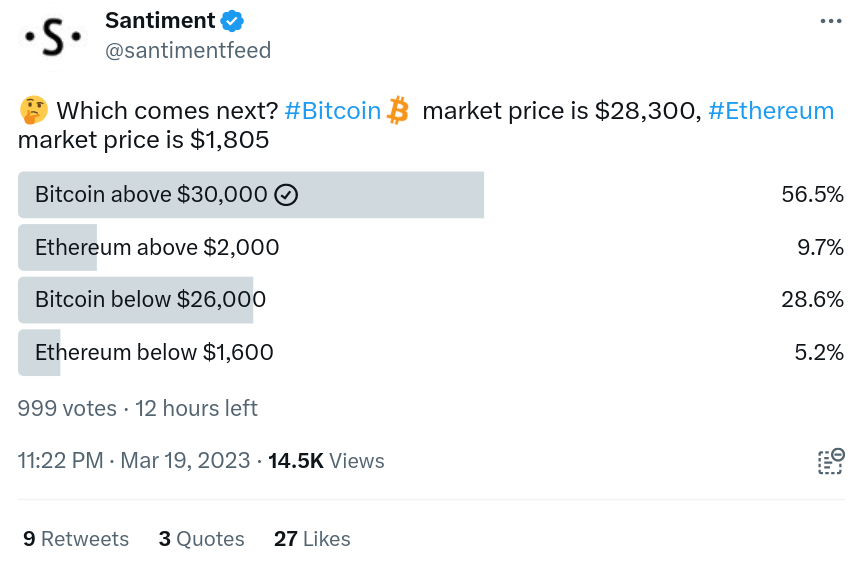Open the three-dot more options menu
Viewport: 864px width, 567px height.
point(830,21)
